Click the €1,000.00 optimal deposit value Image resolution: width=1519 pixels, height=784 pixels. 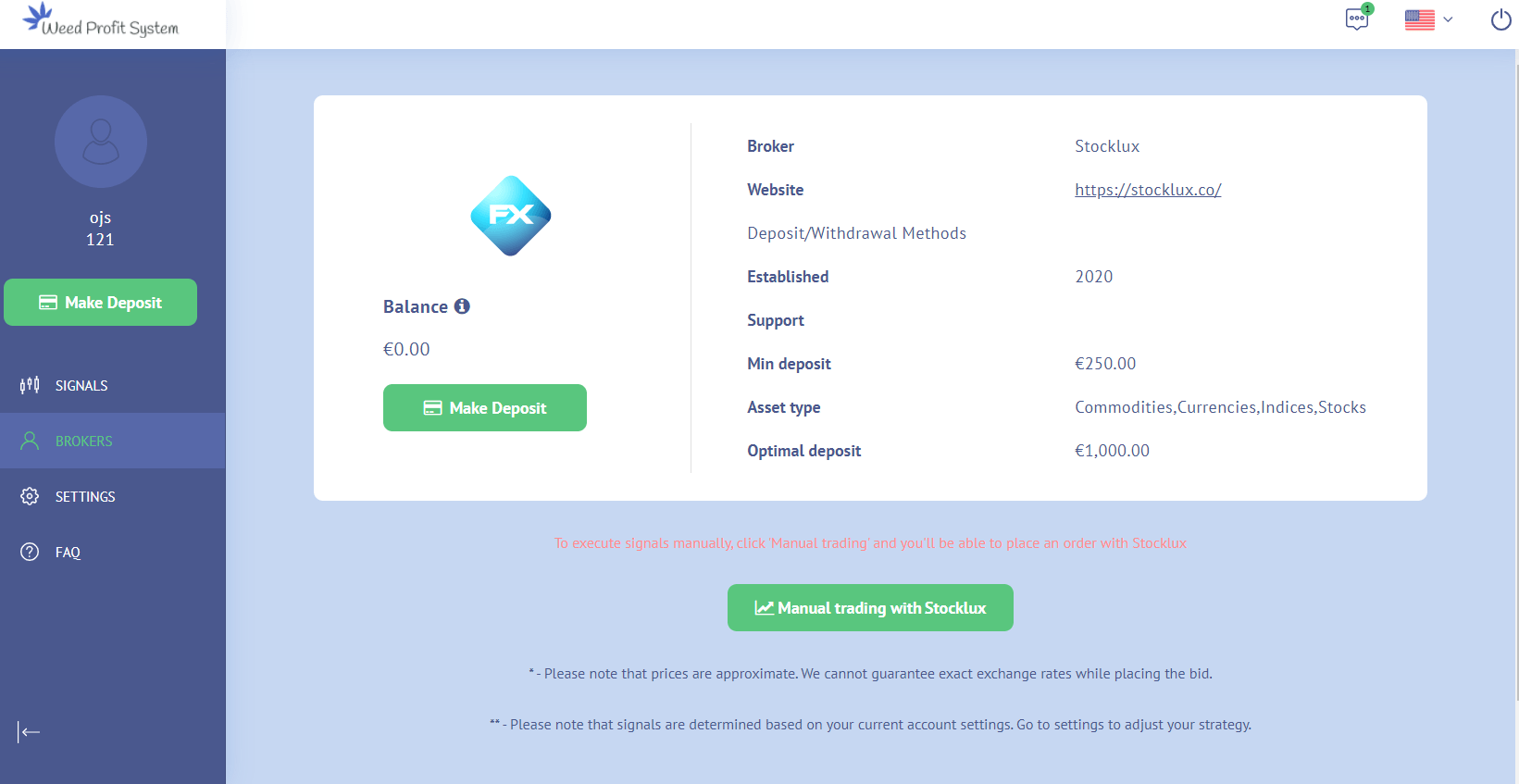[1112, 451]
